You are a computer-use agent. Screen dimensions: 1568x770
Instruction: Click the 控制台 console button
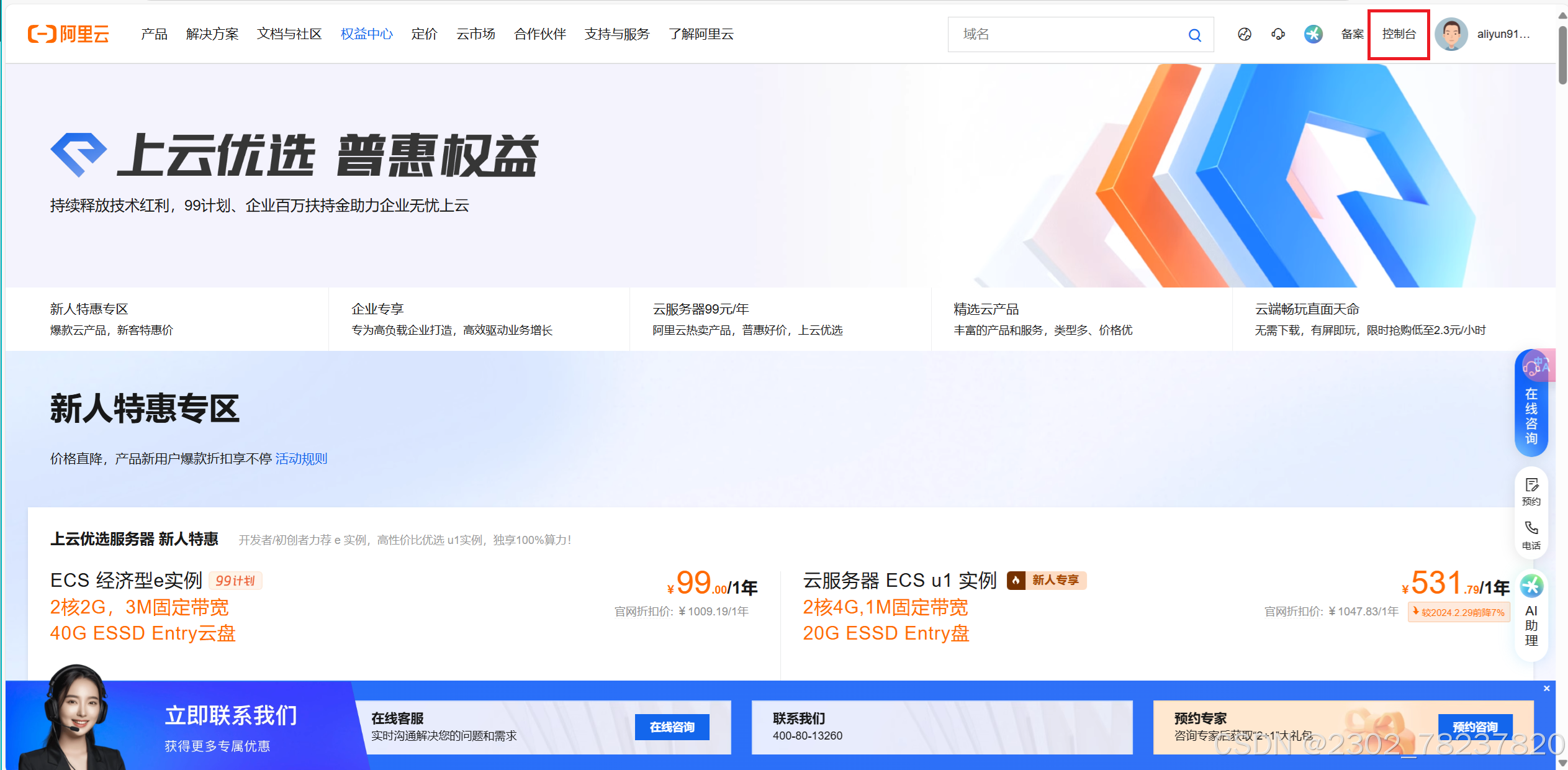(1399, 34)
